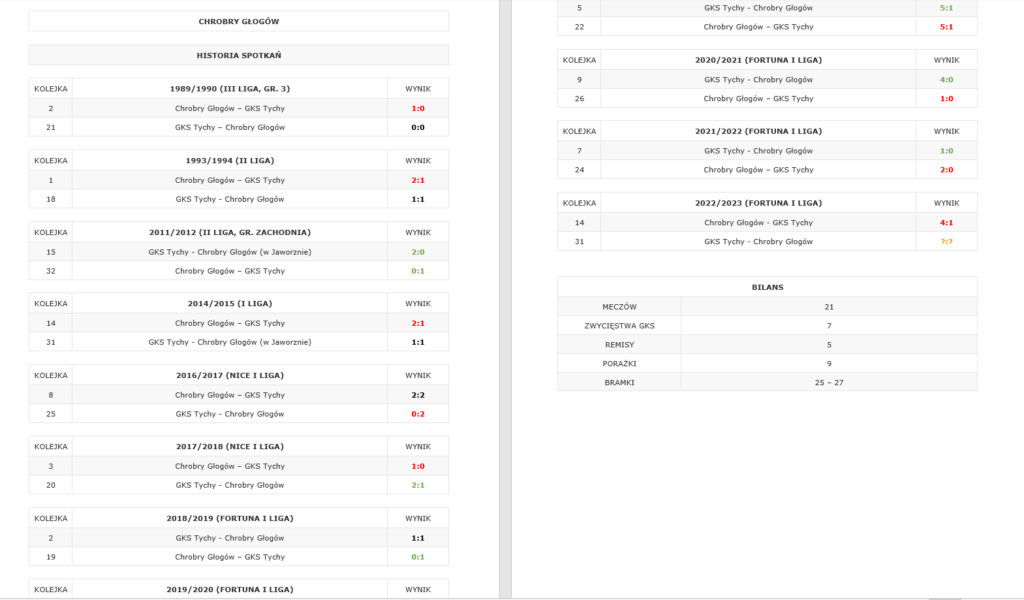The image size is (1024, 600).
Task: Select the BILANS table header
Action: [767, 287]
